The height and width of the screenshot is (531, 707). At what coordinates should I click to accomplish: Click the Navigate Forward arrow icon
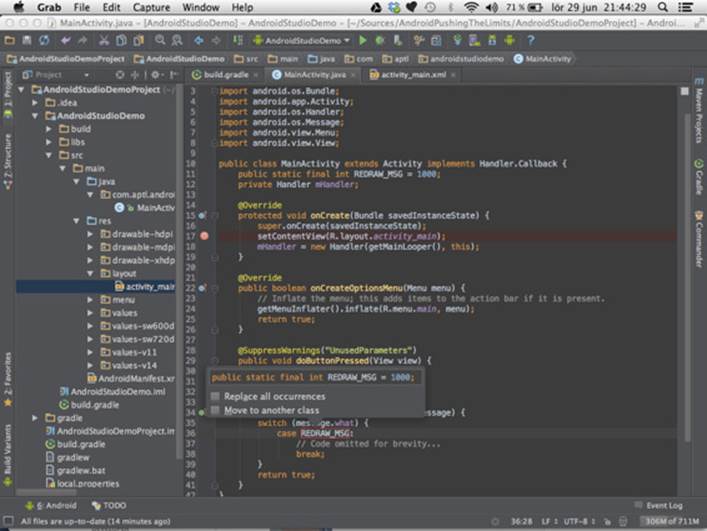click(216, 41)
